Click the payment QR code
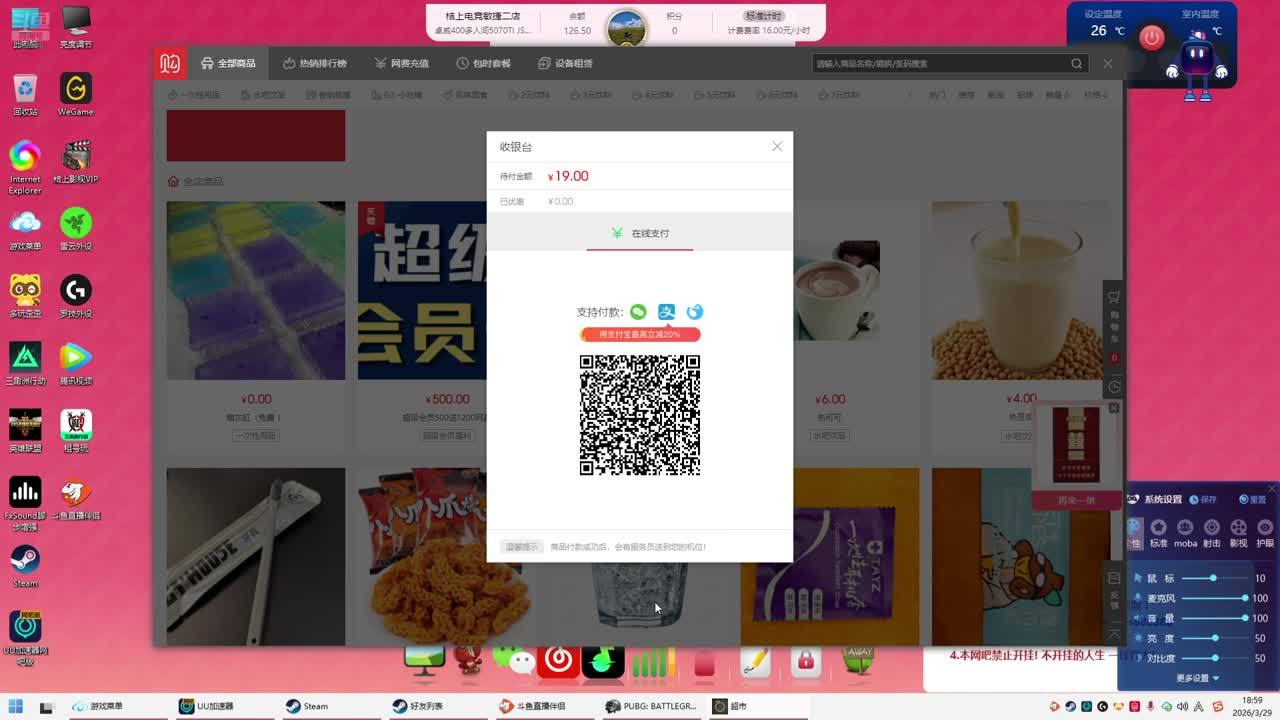Image resolution: width=1280 pixels, height=720 pixels. [640, 415]
